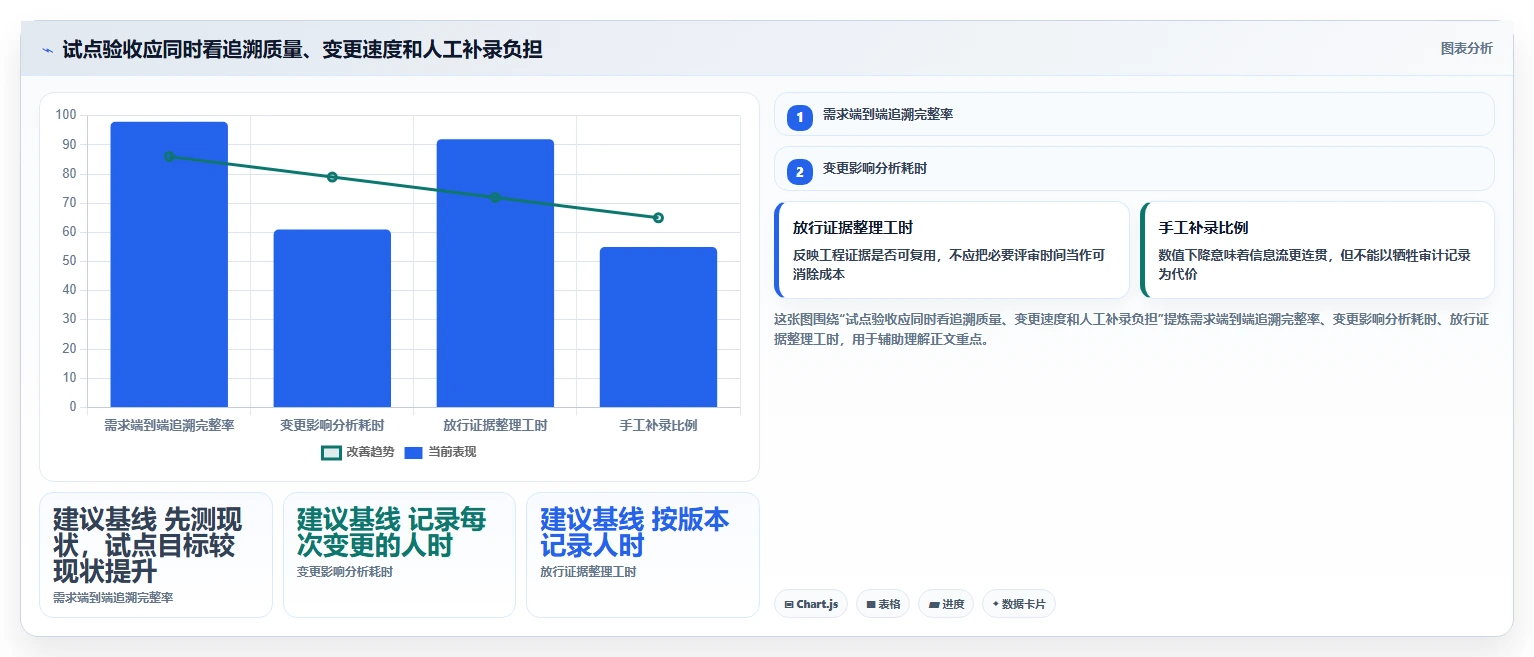
Task: Click the 数据卡片 tag
Action: pyautogui.click(x=1018, y=604)
